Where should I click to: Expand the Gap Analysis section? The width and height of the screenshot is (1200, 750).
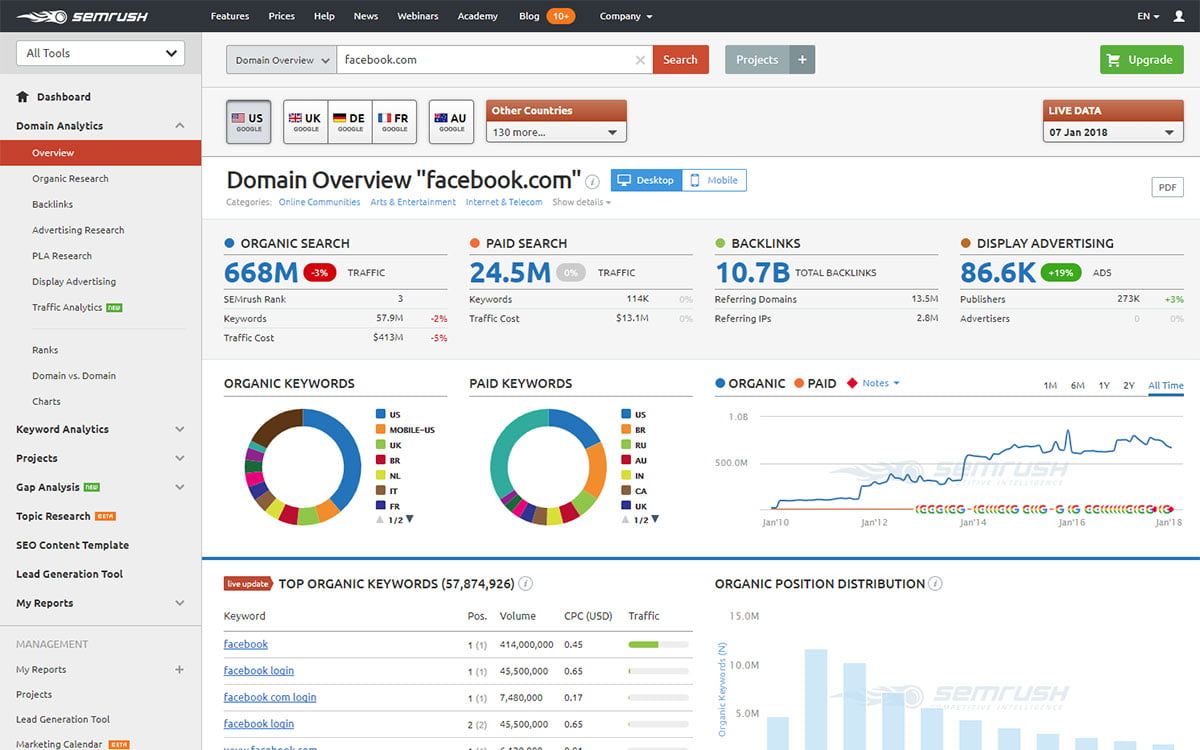coord(179,487)
